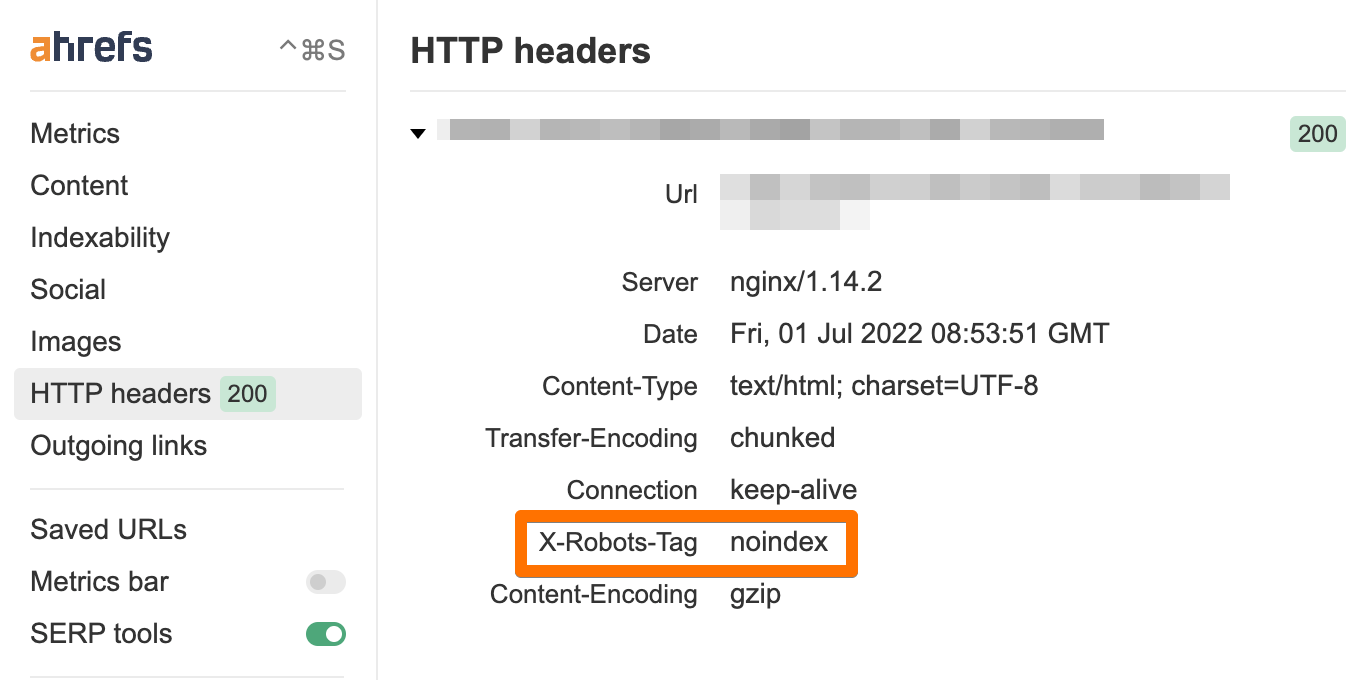Click the Metrics bar toggle knob
1372x680 pixels.
pos(314,581)
